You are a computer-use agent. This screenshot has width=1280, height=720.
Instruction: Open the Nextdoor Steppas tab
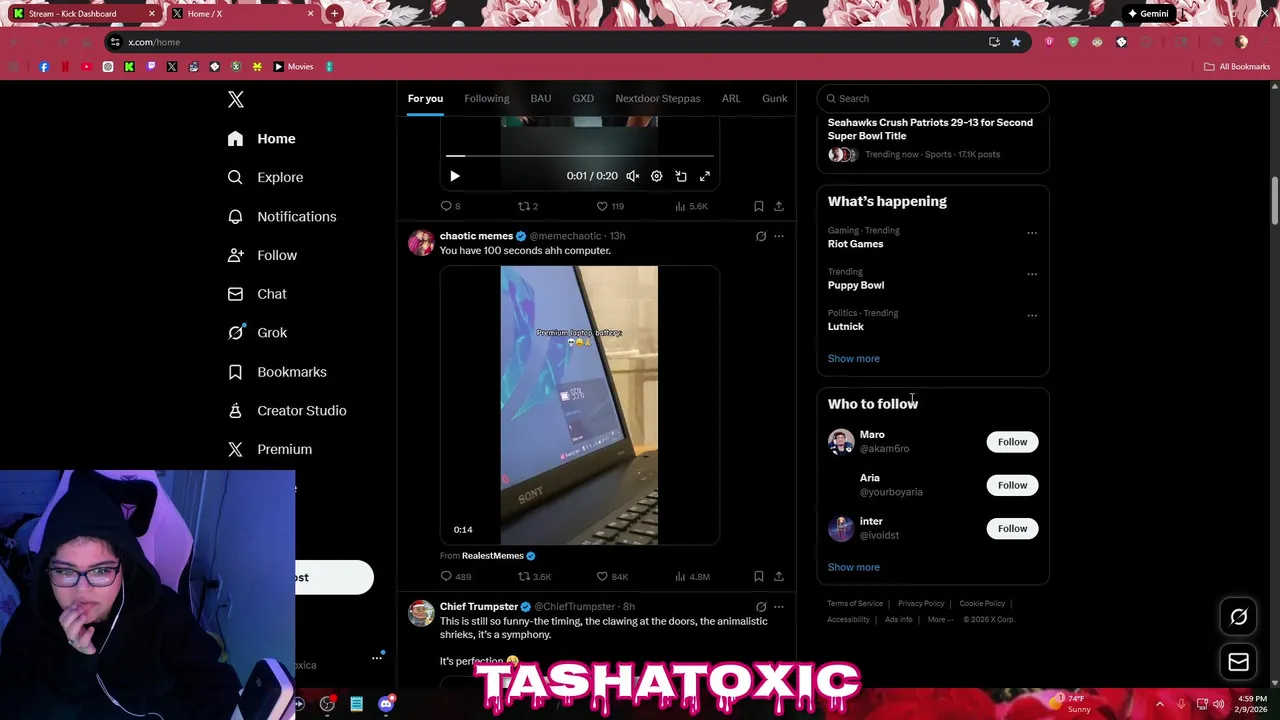click(x=658, y=98)
